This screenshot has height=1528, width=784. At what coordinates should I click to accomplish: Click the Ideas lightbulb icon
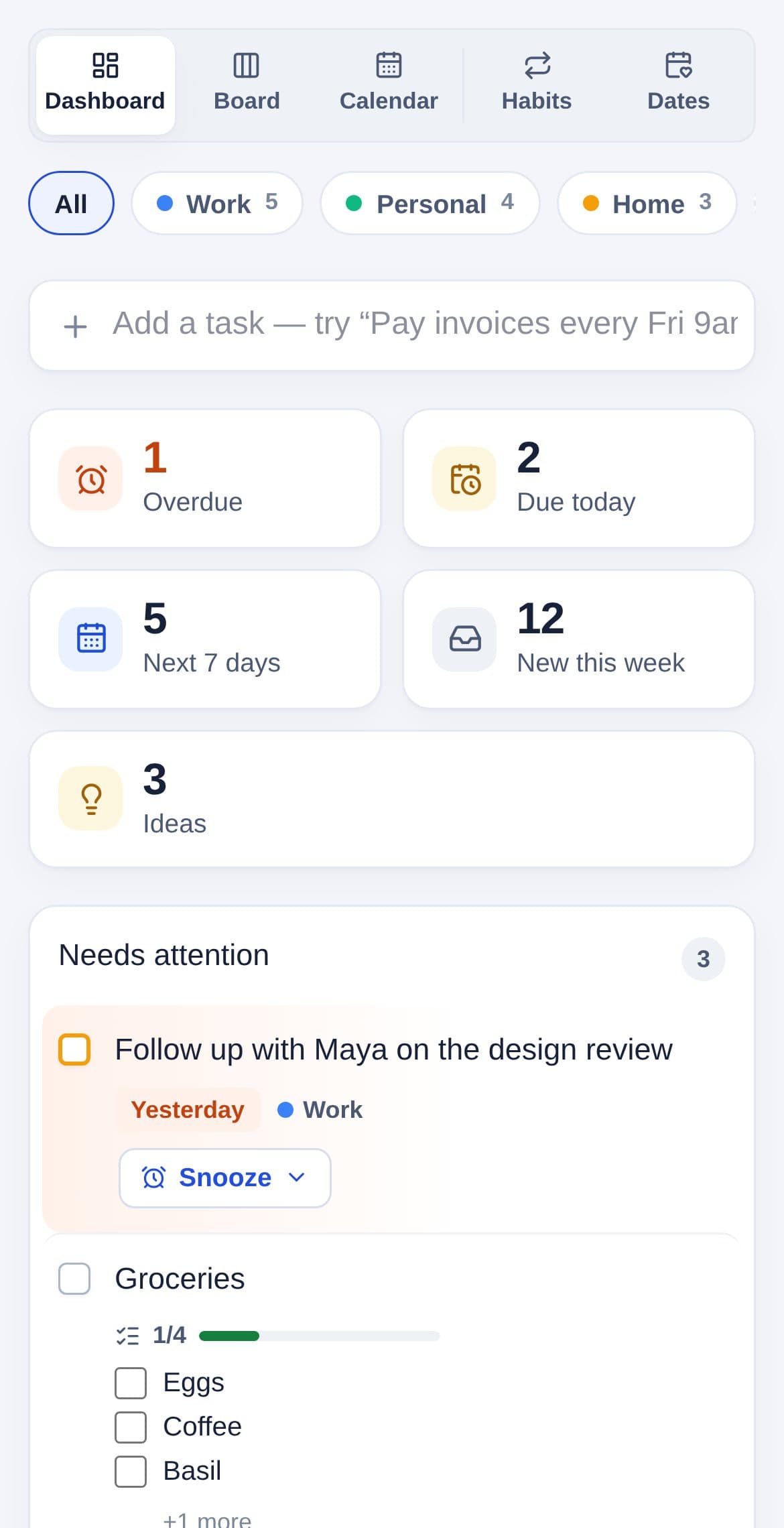point(91,799)
